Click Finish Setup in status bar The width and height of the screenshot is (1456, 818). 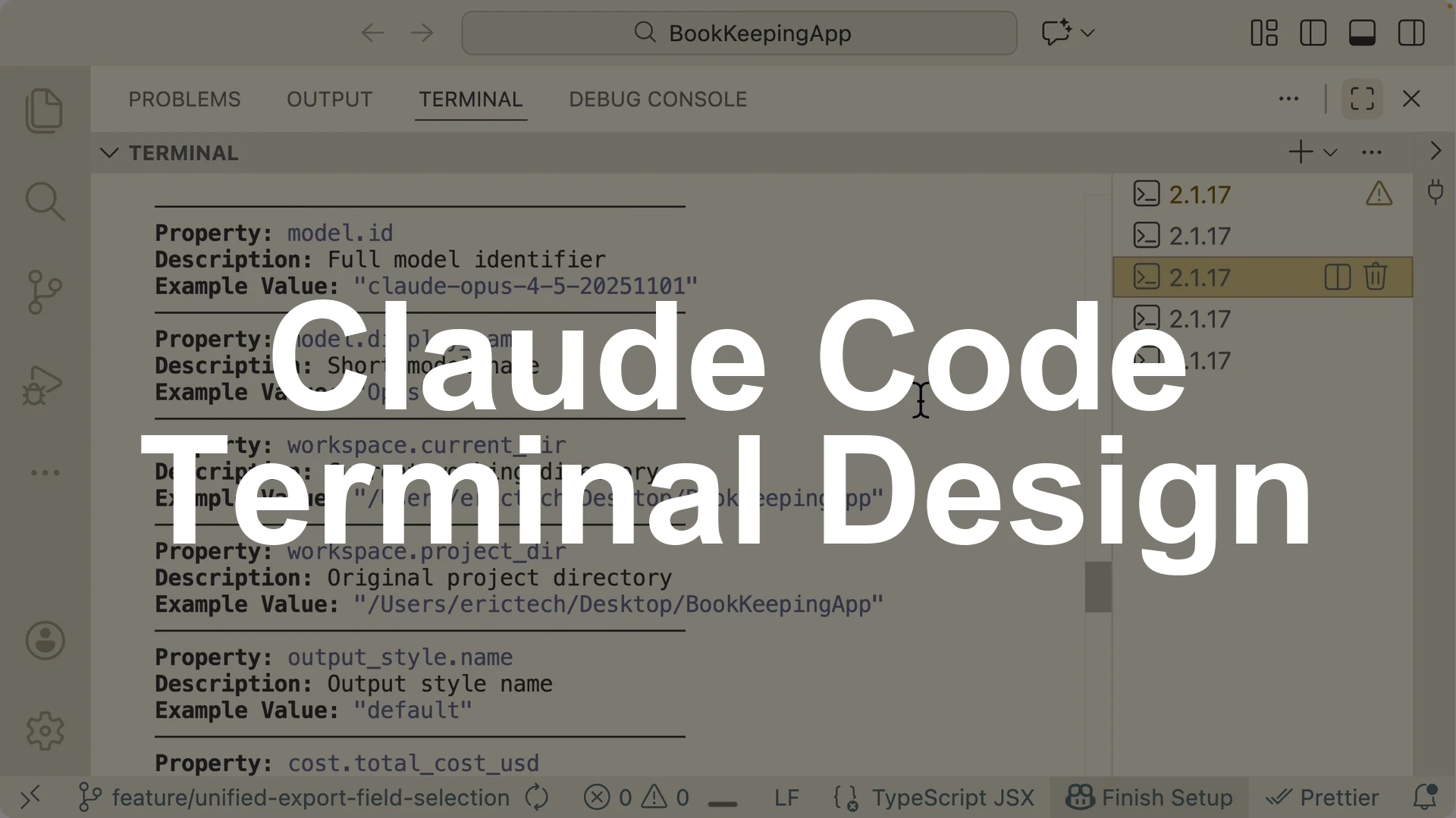(1150, 798)
